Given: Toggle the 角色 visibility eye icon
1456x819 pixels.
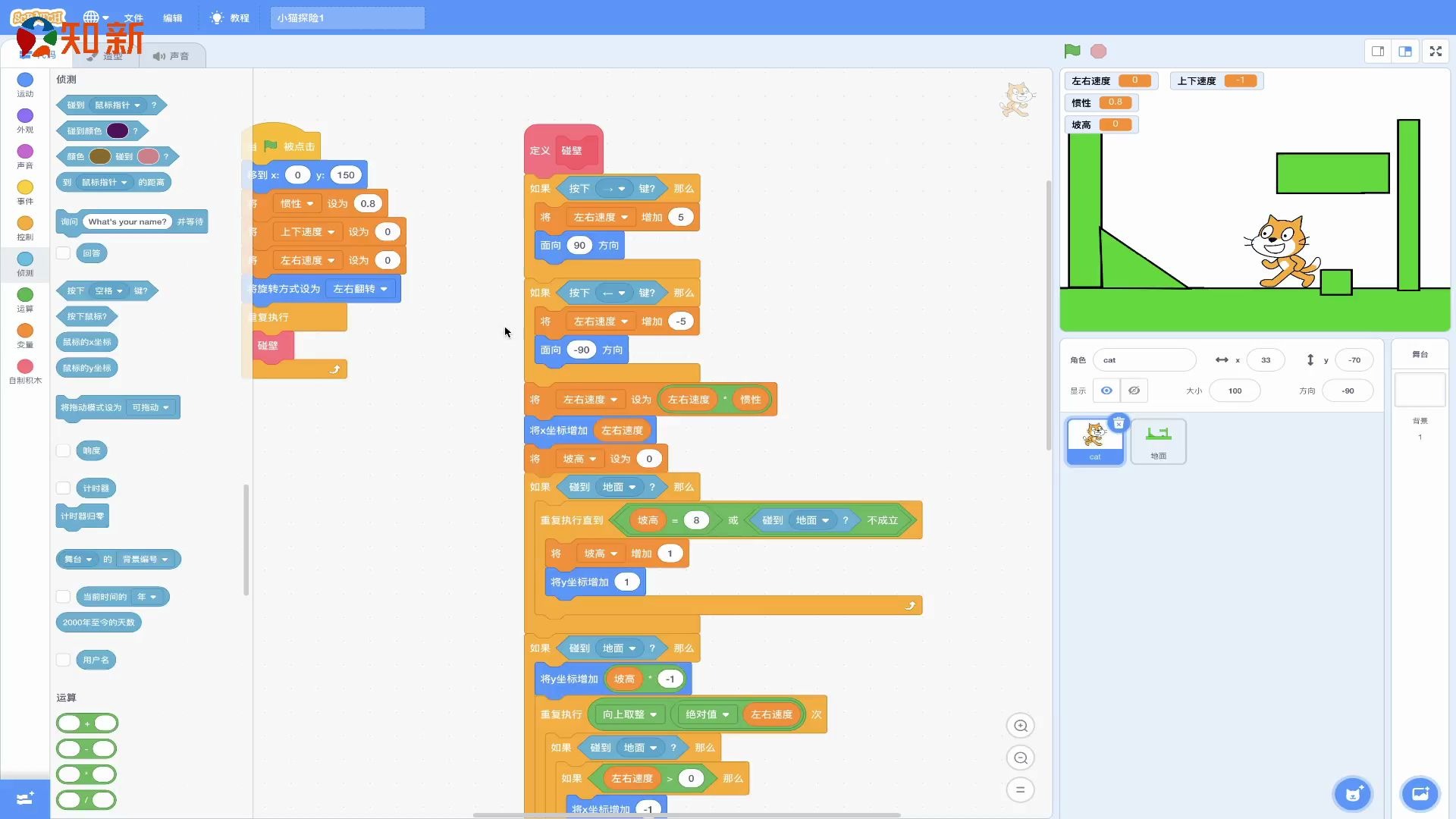Looking at the screenshot, I should (x=1107, y=391).
